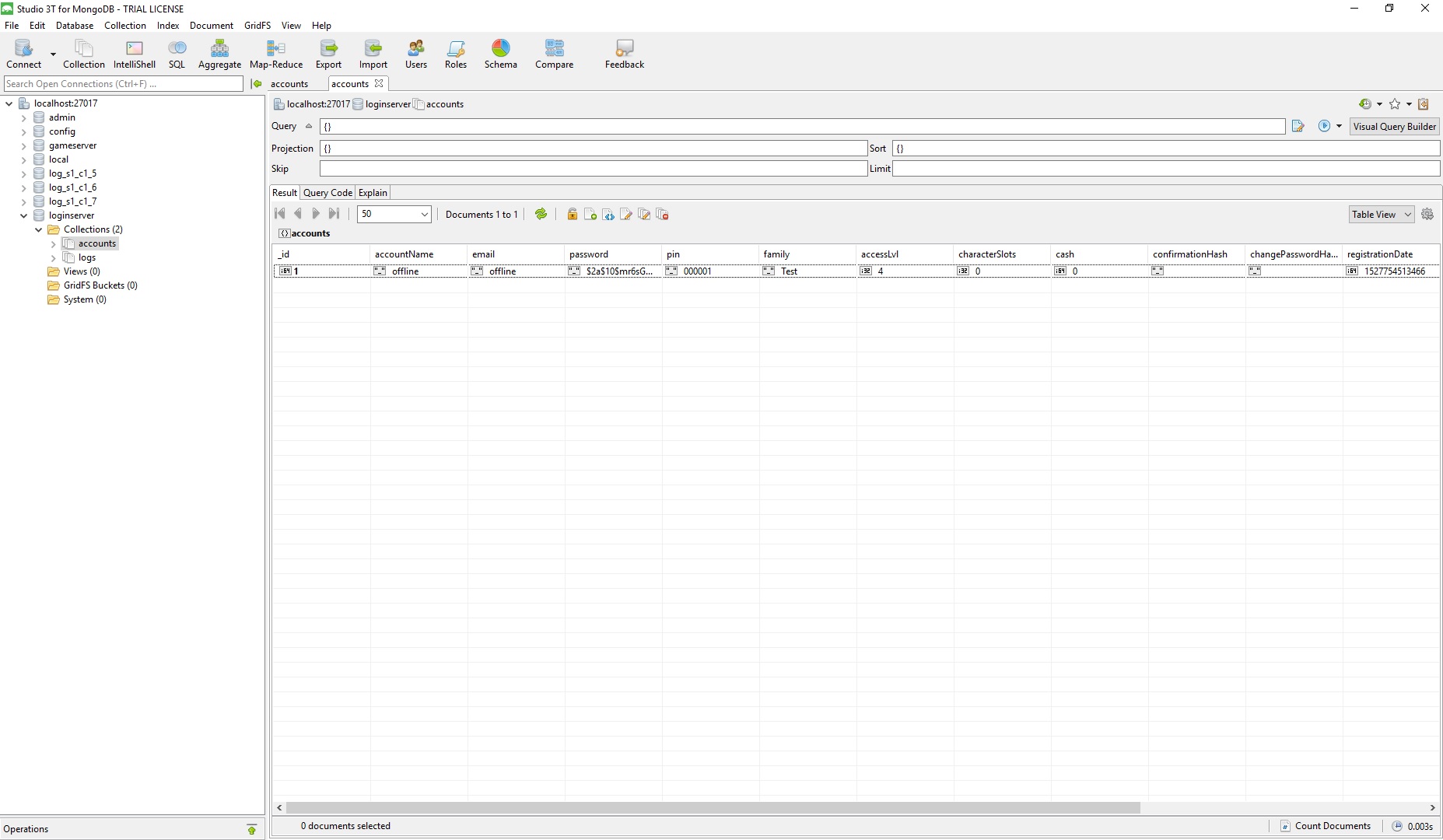Refresh results with green arrows icon
Image resolution: width=1443 pixels, height=840 pixels.
click(541, 215)
